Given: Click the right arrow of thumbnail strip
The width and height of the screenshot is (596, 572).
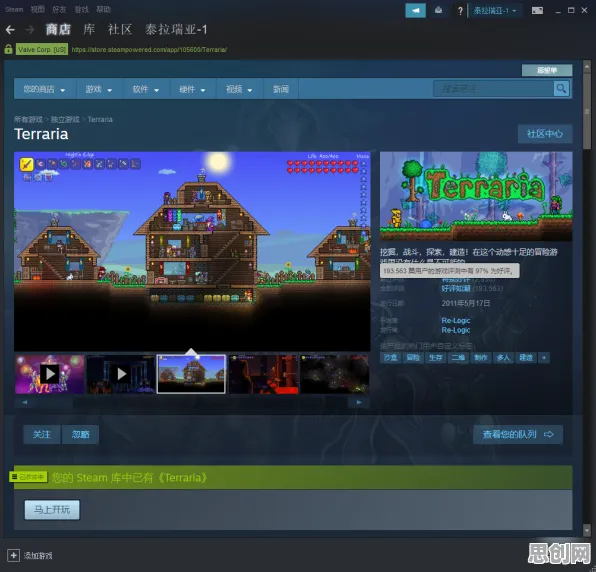Looking at the screenshot, I should click(359, 402).
